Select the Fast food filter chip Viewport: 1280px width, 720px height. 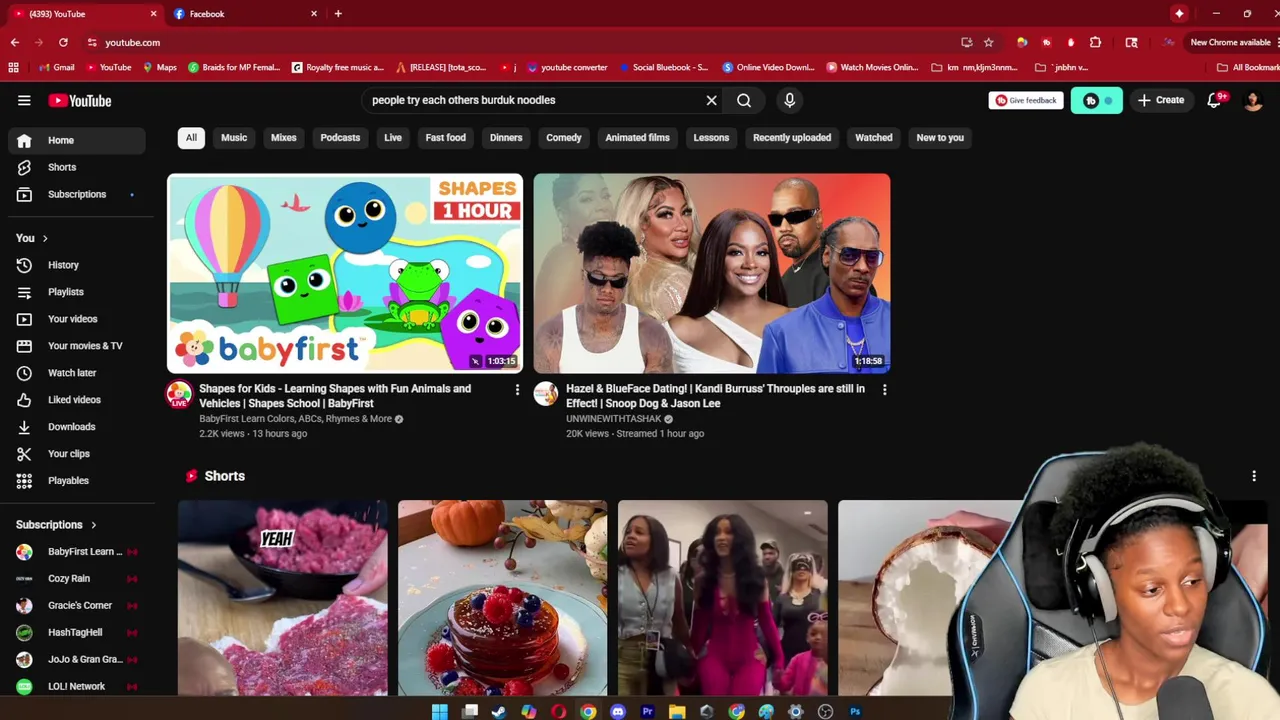pyautogui.click(x=446, y=138)
